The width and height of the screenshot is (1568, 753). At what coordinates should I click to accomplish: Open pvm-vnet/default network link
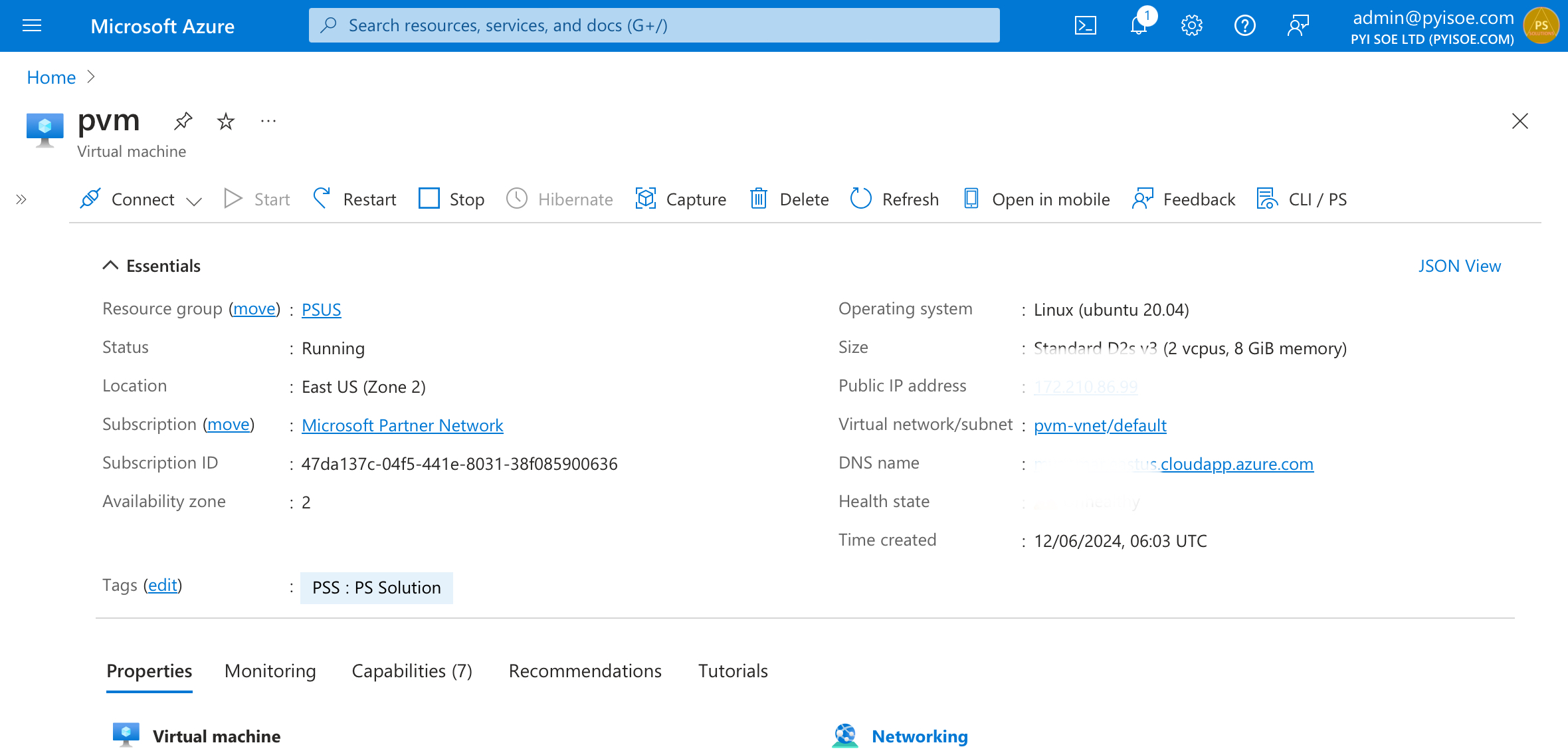click(1100, 425)
